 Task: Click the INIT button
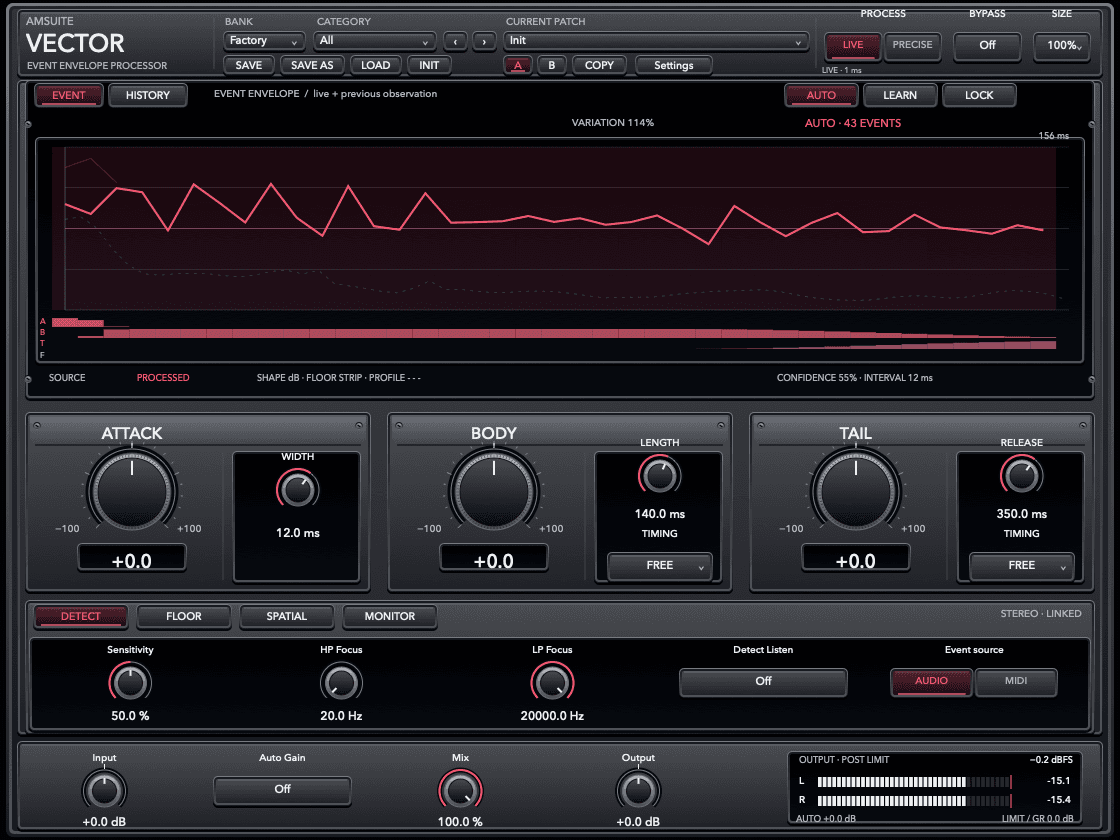[429, 66]
